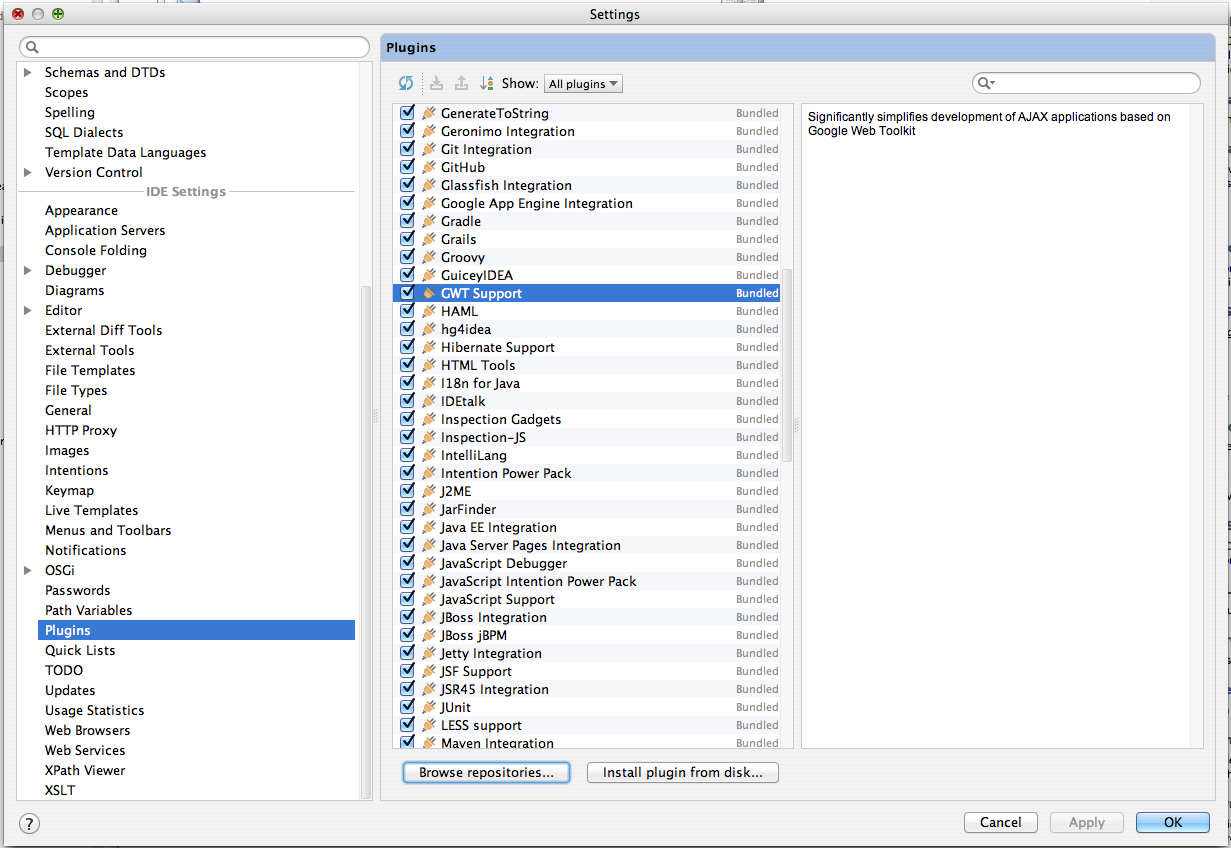This screenshot has width=1231, height=848.
Task: Click Install plugin from disk button
Action: tap(683, 772)
